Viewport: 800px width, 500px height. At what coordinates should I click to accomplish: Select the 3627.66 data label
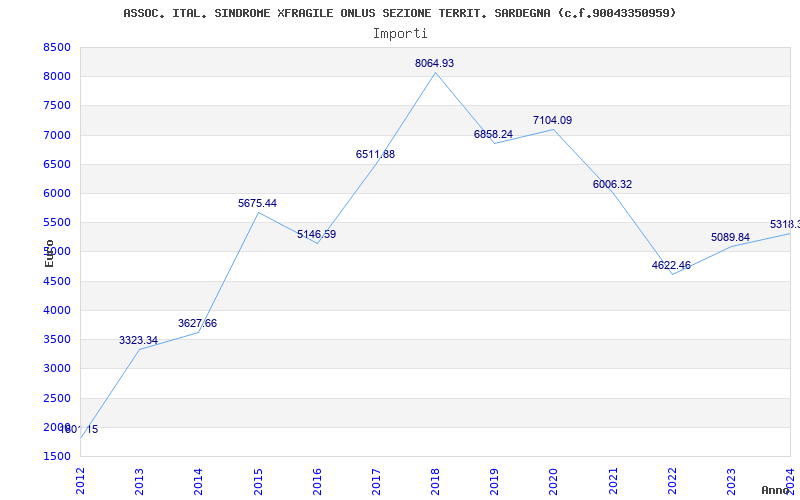[x=197, y=323]
